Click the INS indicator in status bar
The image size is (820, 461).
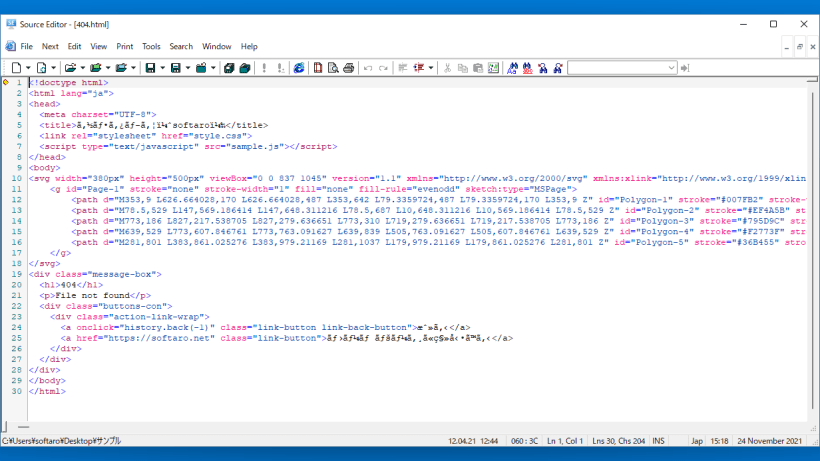658,441
